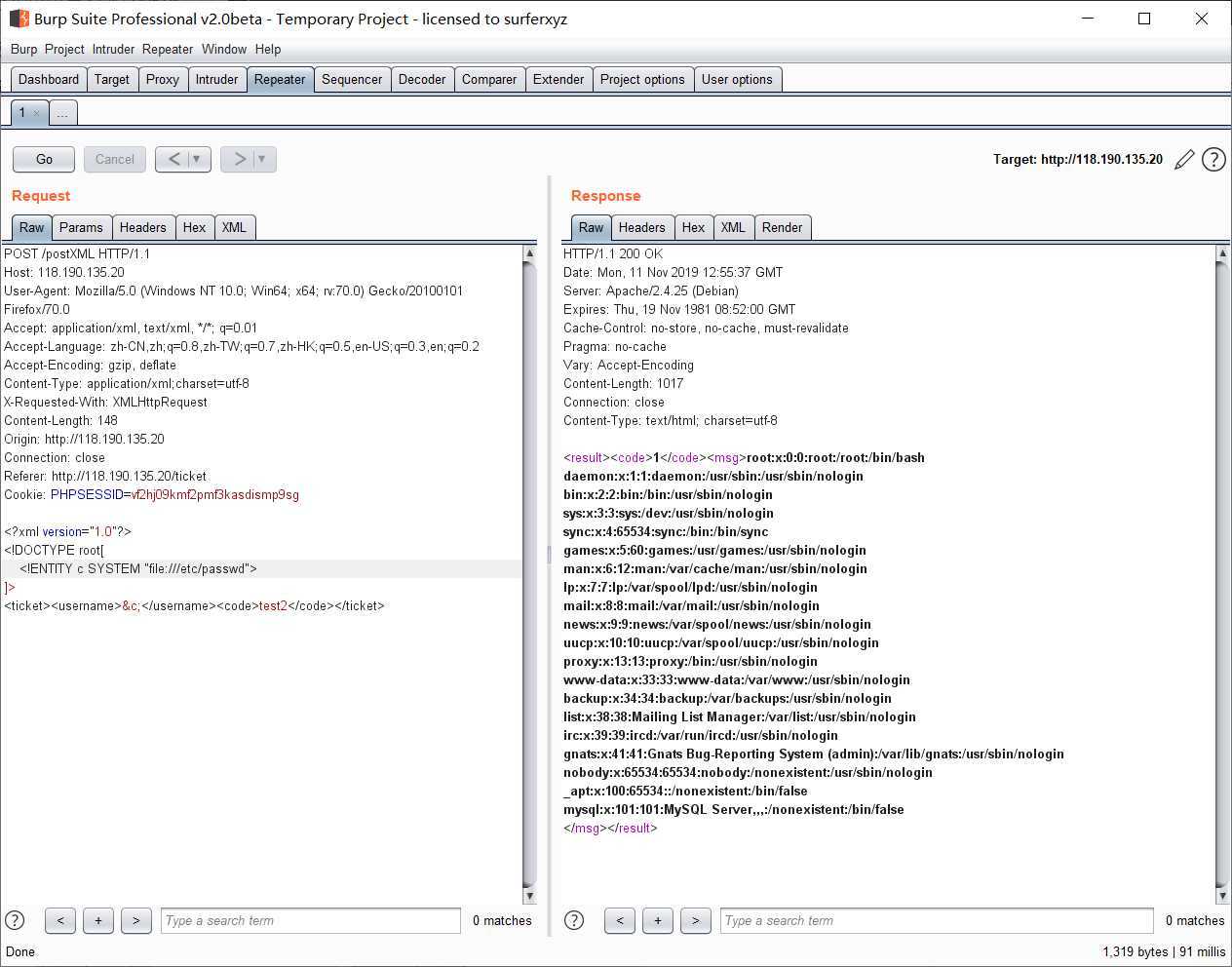Send the request with Go
The image size is (1232, 967).
[44, 159]
